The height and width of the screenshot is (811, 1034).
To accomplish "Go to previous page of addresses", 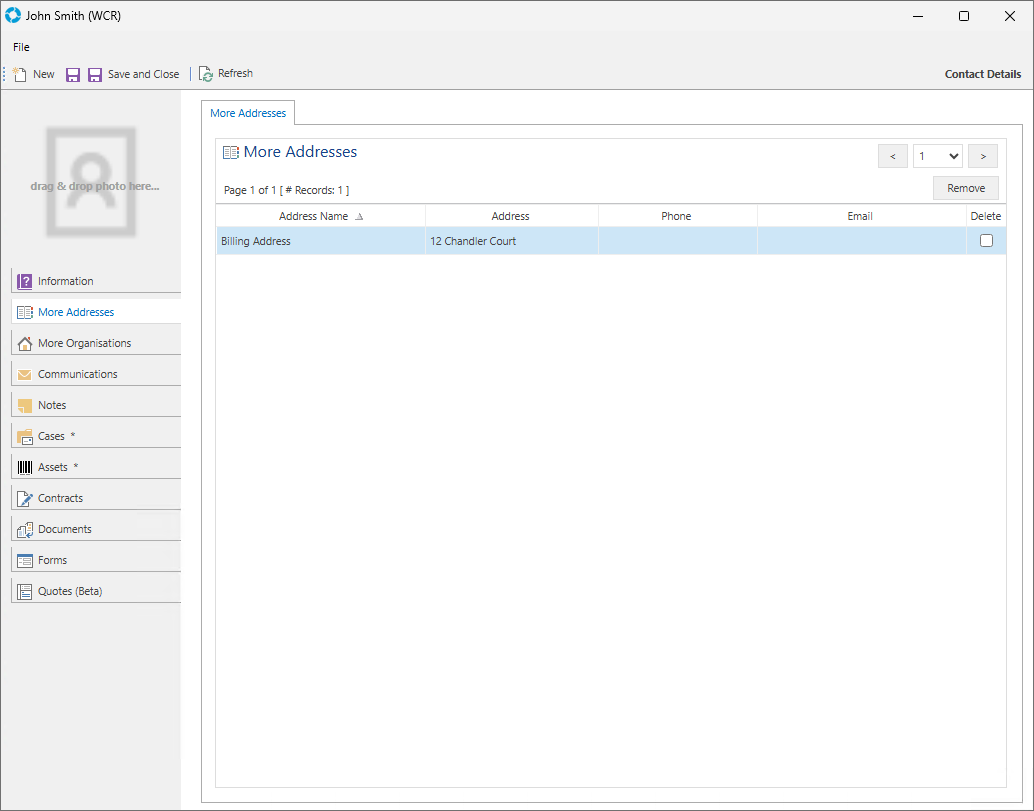I will (892, 156).
